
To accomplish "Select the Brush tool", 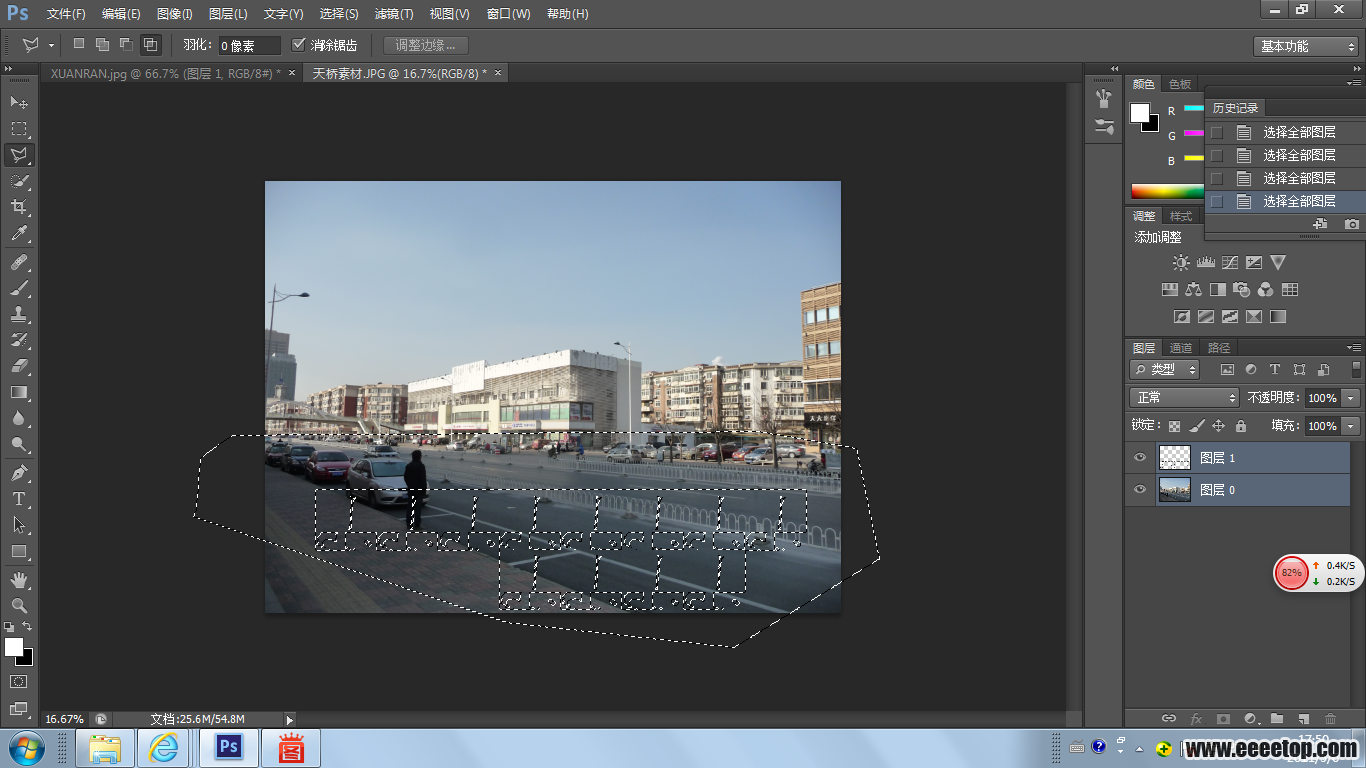I will [x=19, y=288].
